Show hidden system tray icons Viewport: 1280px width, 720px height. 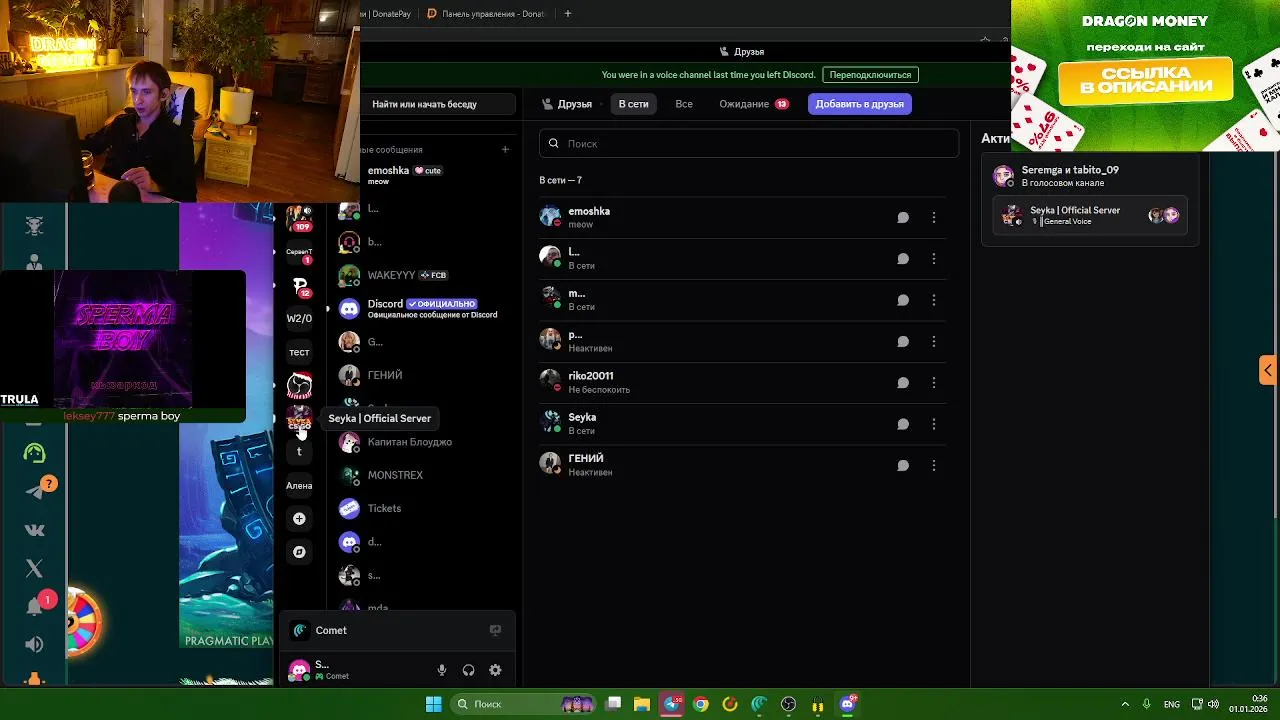click(x=1125, y=704)
